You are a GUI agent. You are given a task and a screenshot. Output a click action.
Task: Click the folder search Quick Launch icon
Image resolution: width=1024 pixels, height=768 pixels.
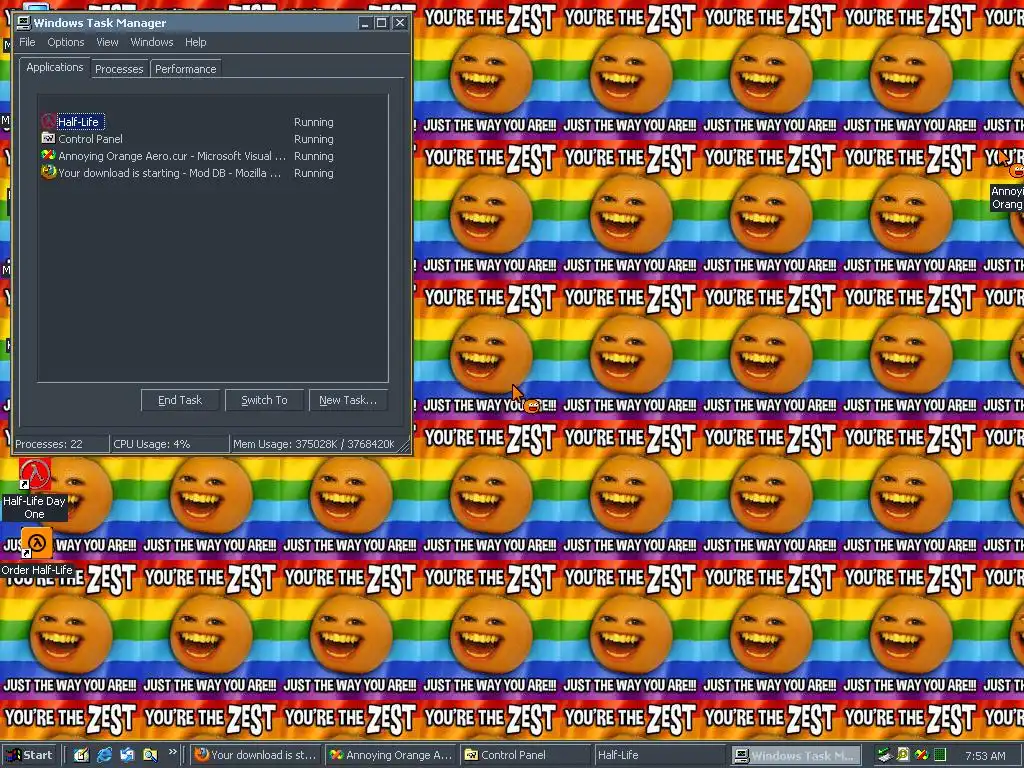[150, 755]
